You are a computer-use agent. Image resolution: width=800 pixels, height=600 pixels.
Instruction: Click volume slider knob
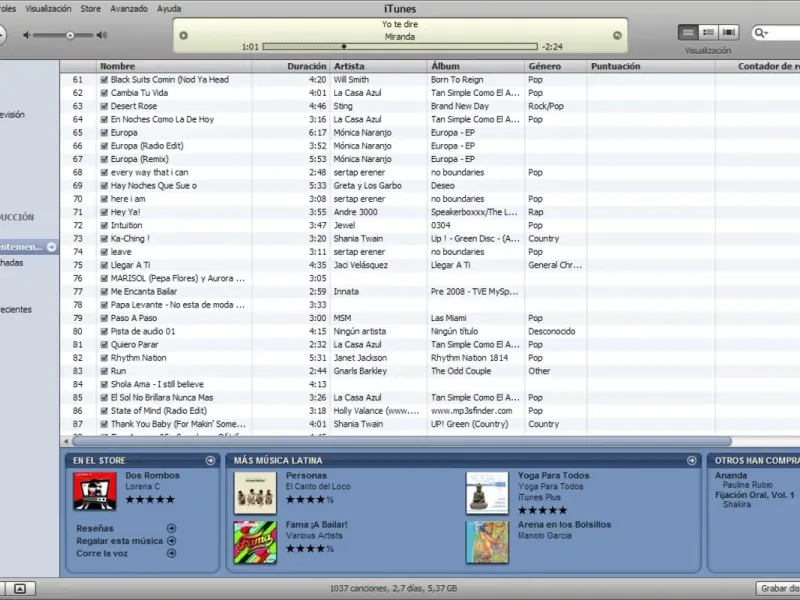(70, 35)
